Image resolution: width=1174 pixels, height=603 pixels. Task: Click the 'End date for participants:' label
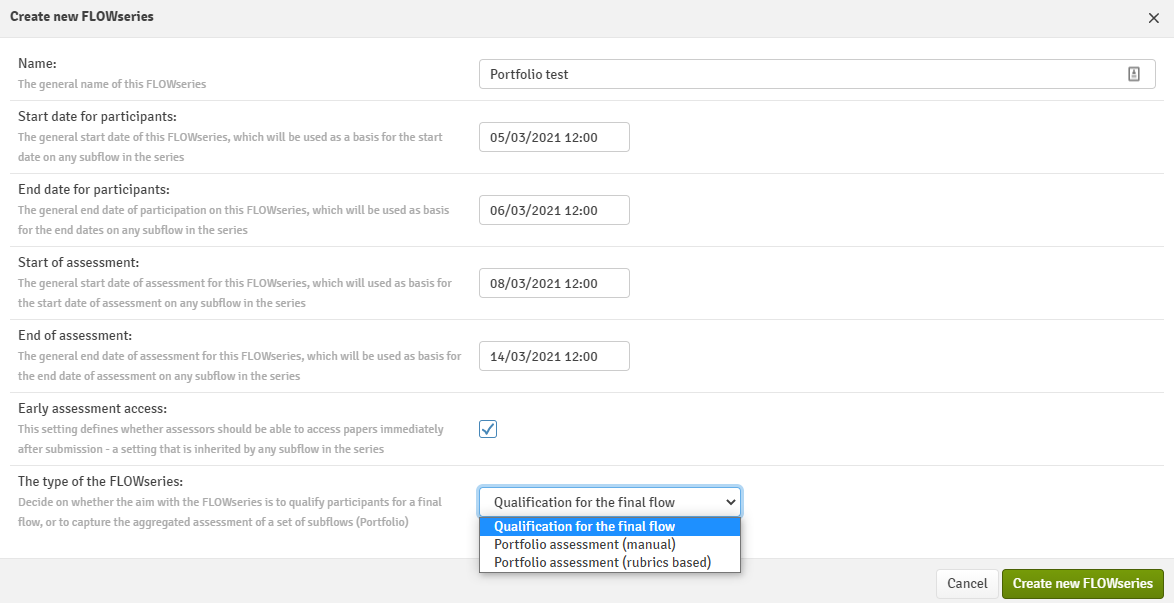[x=94, y=190]
